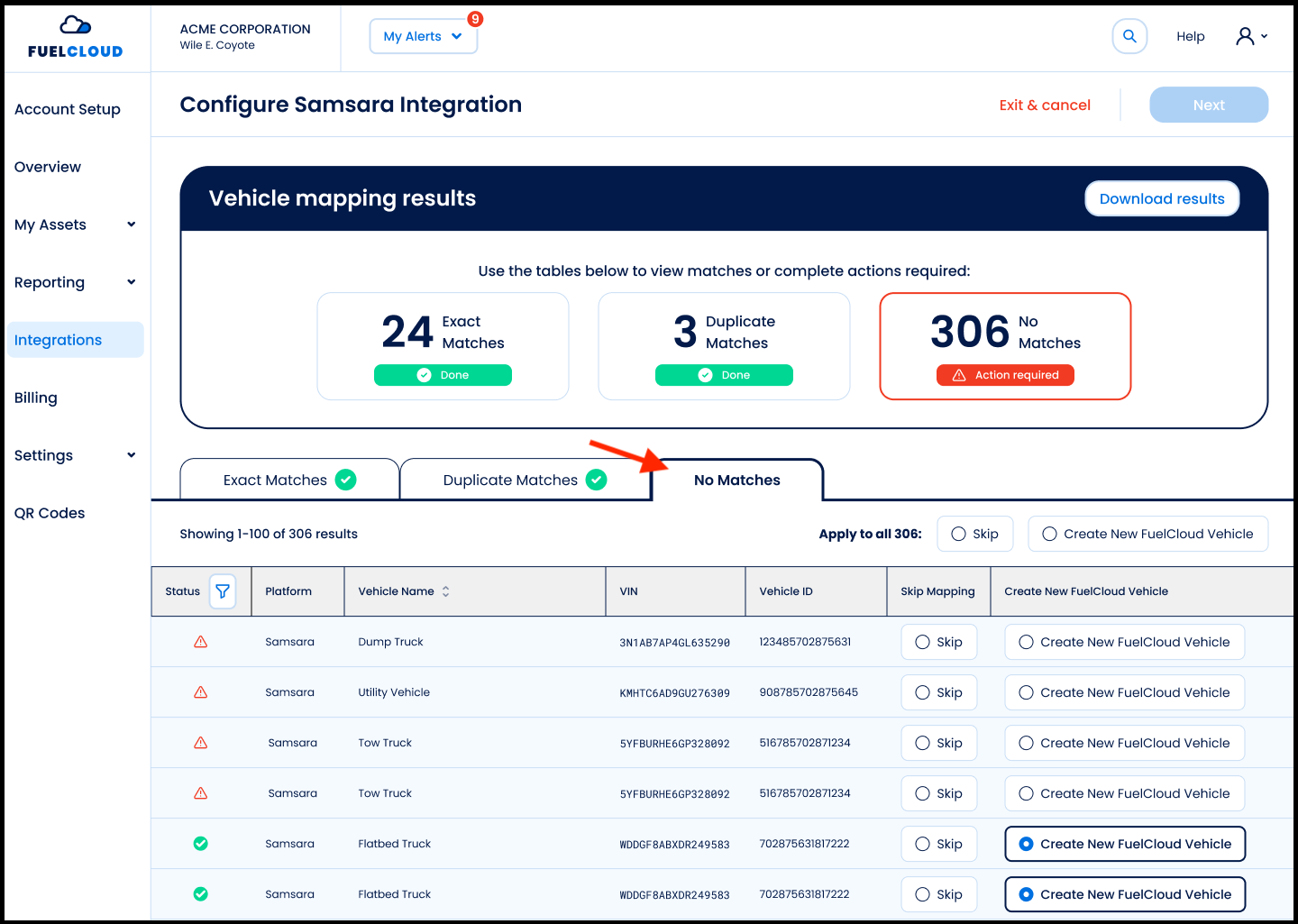Click the red alerts count badge
Image resolution: width=1298 pixels, height=924 pixels.
pos(474,18)
